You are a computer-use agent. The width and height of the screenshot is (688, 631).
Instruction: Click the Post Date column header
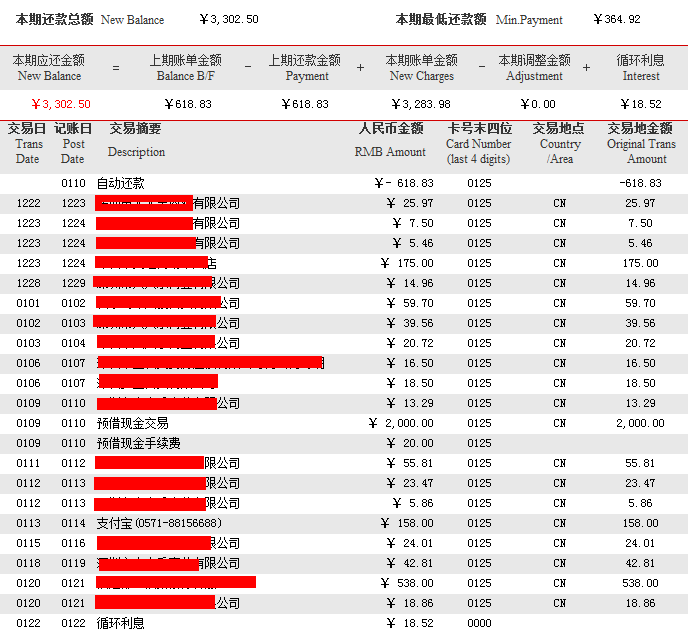(73, 143)
